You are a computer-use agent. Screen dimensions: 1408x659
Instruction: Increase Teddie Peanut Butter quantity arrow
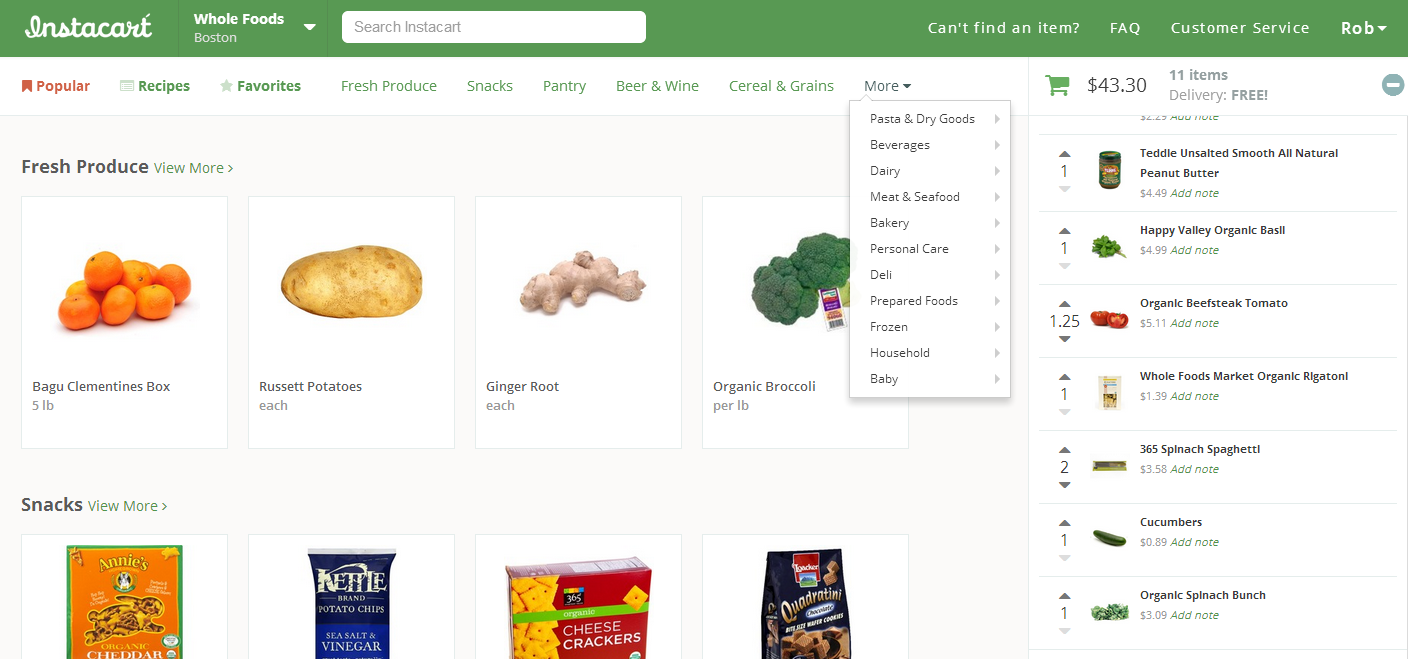pos(1064,154)
